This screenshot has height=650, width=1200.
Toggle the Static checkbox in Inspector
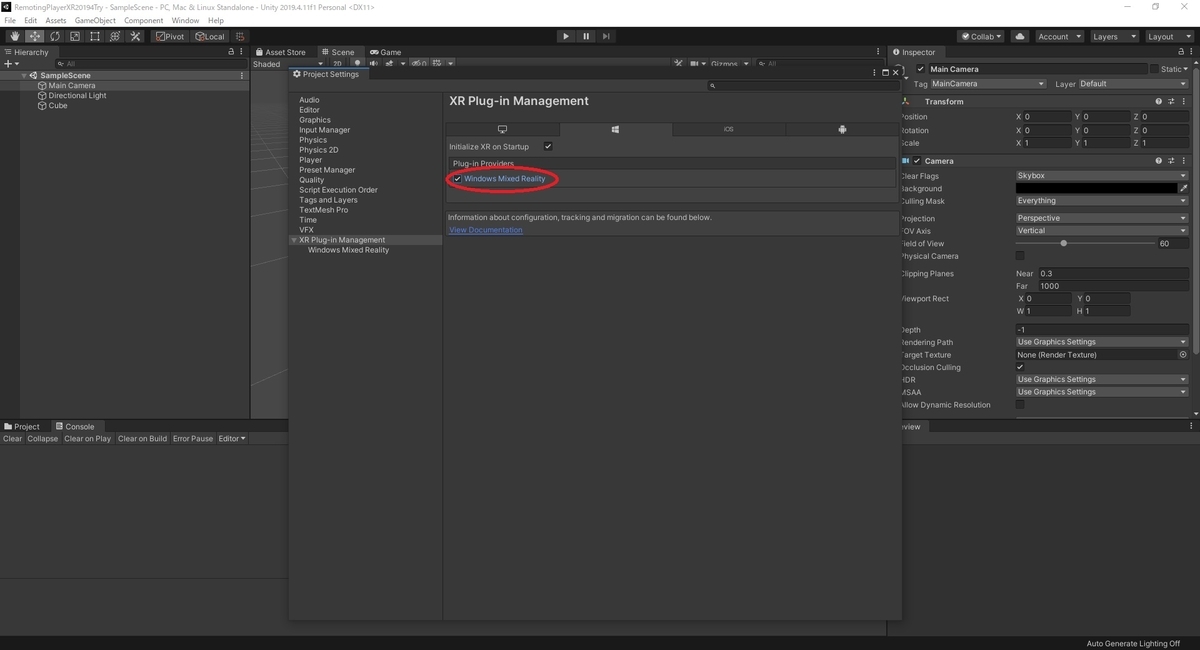click(1154, 69)
